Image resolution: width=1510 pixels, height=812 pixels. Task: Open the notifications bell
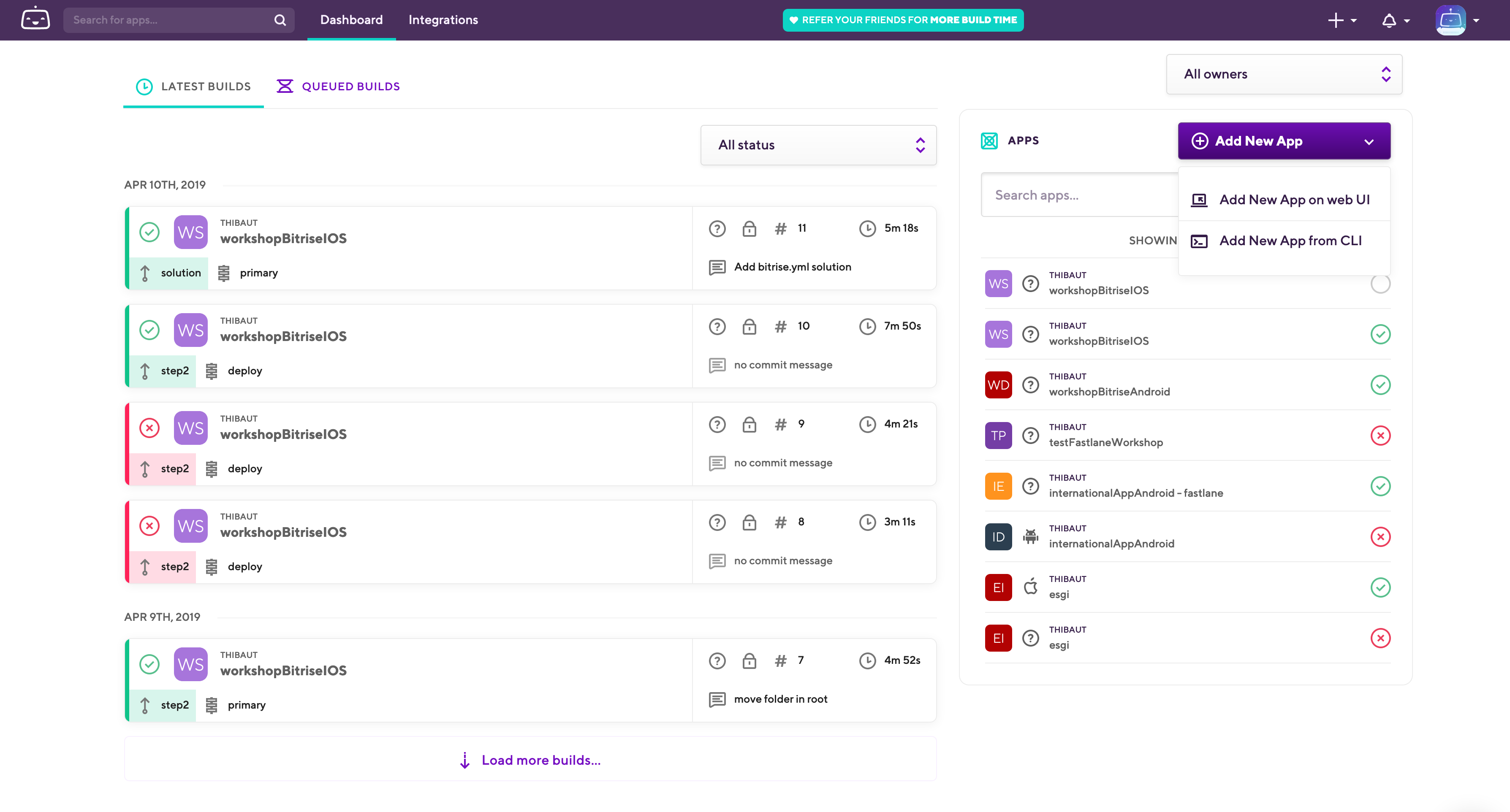1389,21
